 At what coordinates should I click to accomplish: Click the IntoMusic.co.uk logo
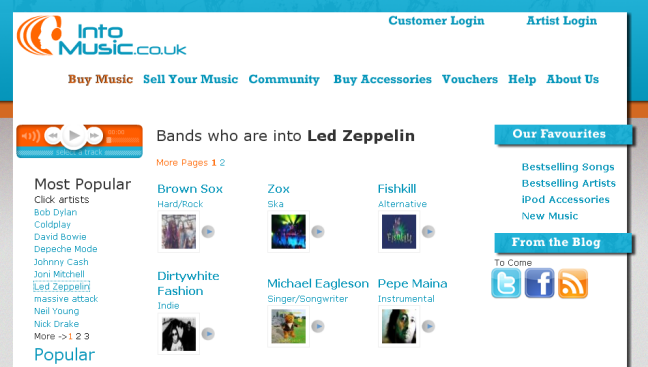102,36
